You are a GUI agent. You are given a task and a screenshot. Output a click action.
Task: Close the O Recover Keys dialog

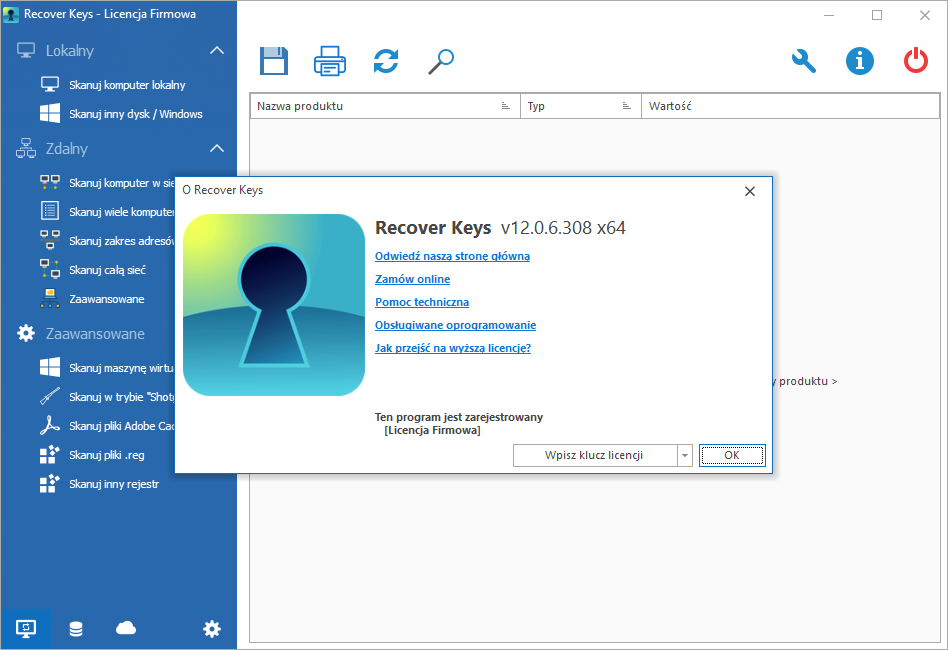pos(750,191)
